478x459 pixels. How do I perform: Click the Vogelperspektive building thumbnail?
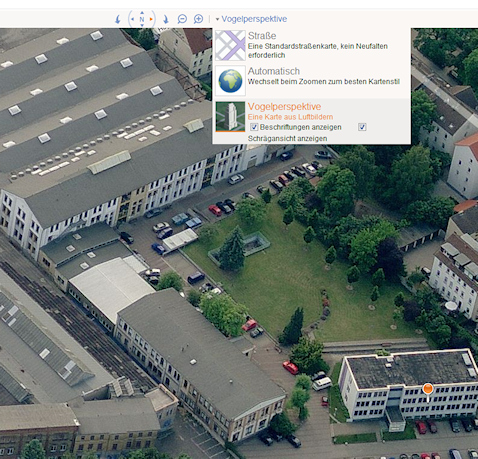pos(230,117)
